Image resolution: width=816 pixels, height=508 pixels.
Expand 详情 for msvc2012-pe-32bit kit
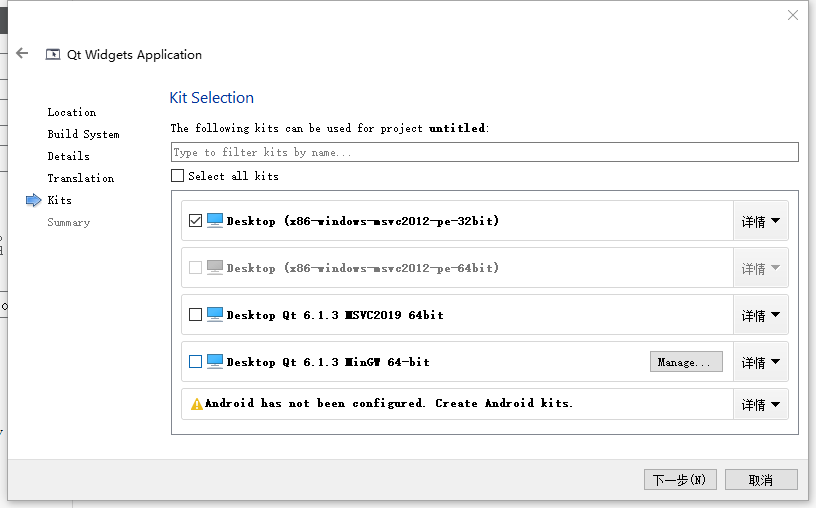[760, 221]
